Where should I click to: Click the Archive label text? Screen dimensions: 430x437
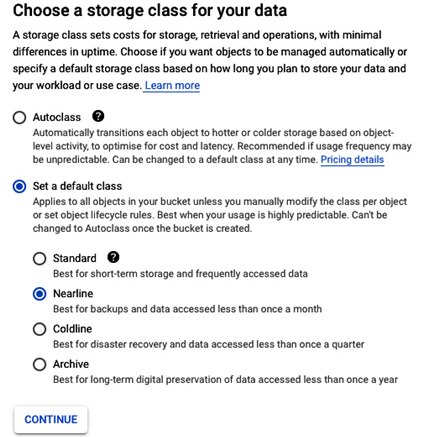click(x=71, y=364)
